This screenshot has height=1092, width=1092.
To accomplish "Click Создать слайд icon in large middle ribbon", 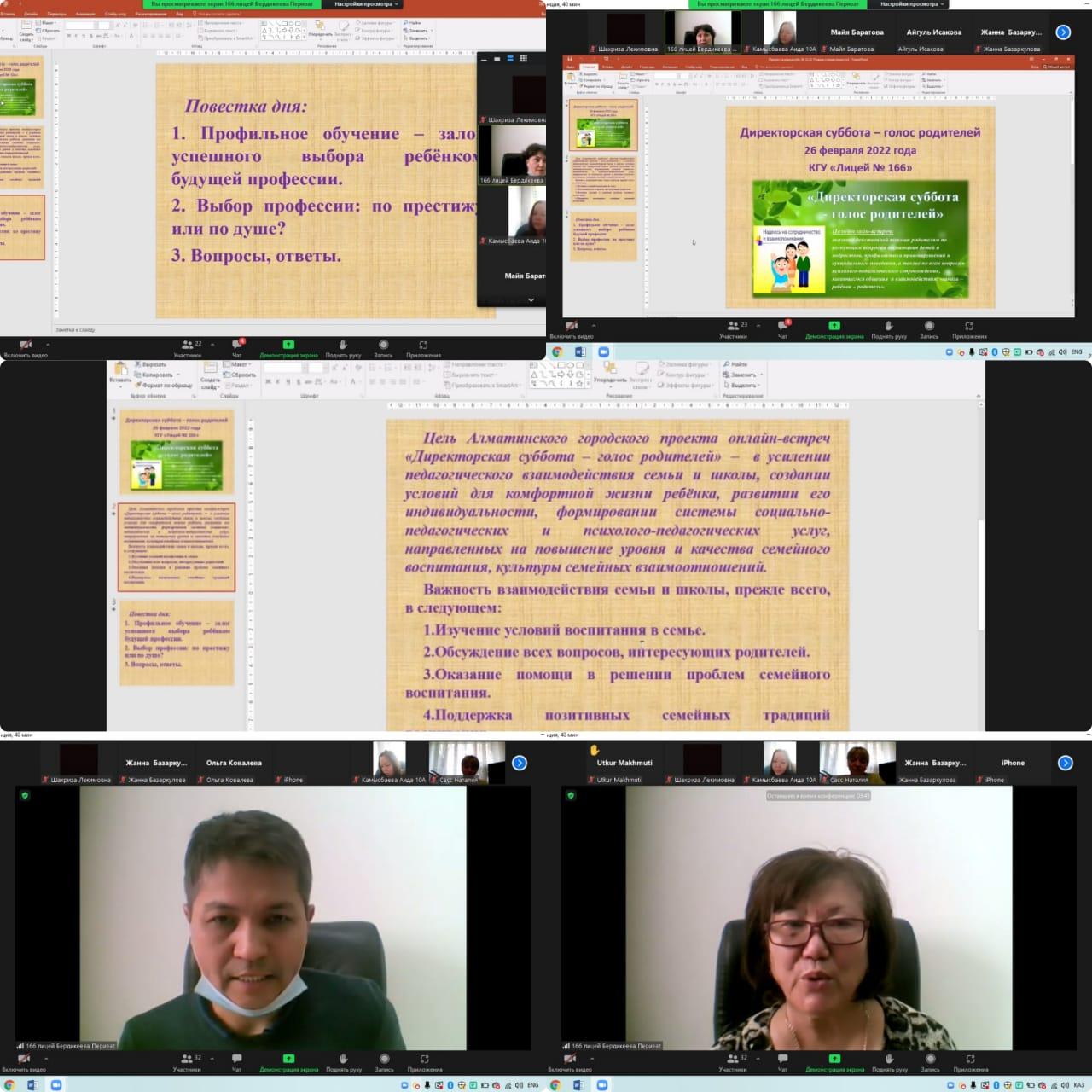I will pos(210,375).
